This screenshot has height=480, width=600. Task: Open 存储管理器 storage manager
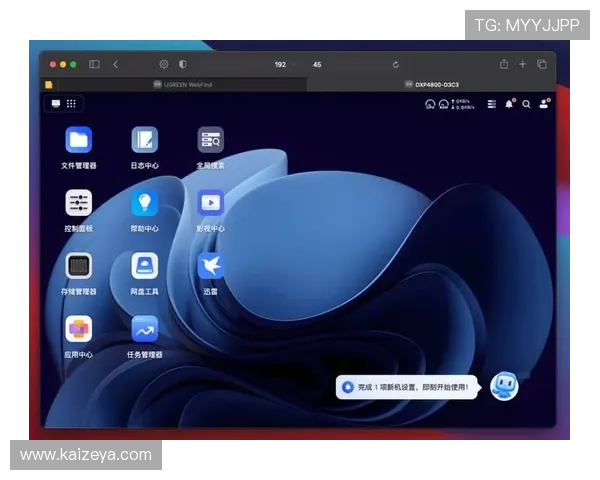click(x=79, y=267)
